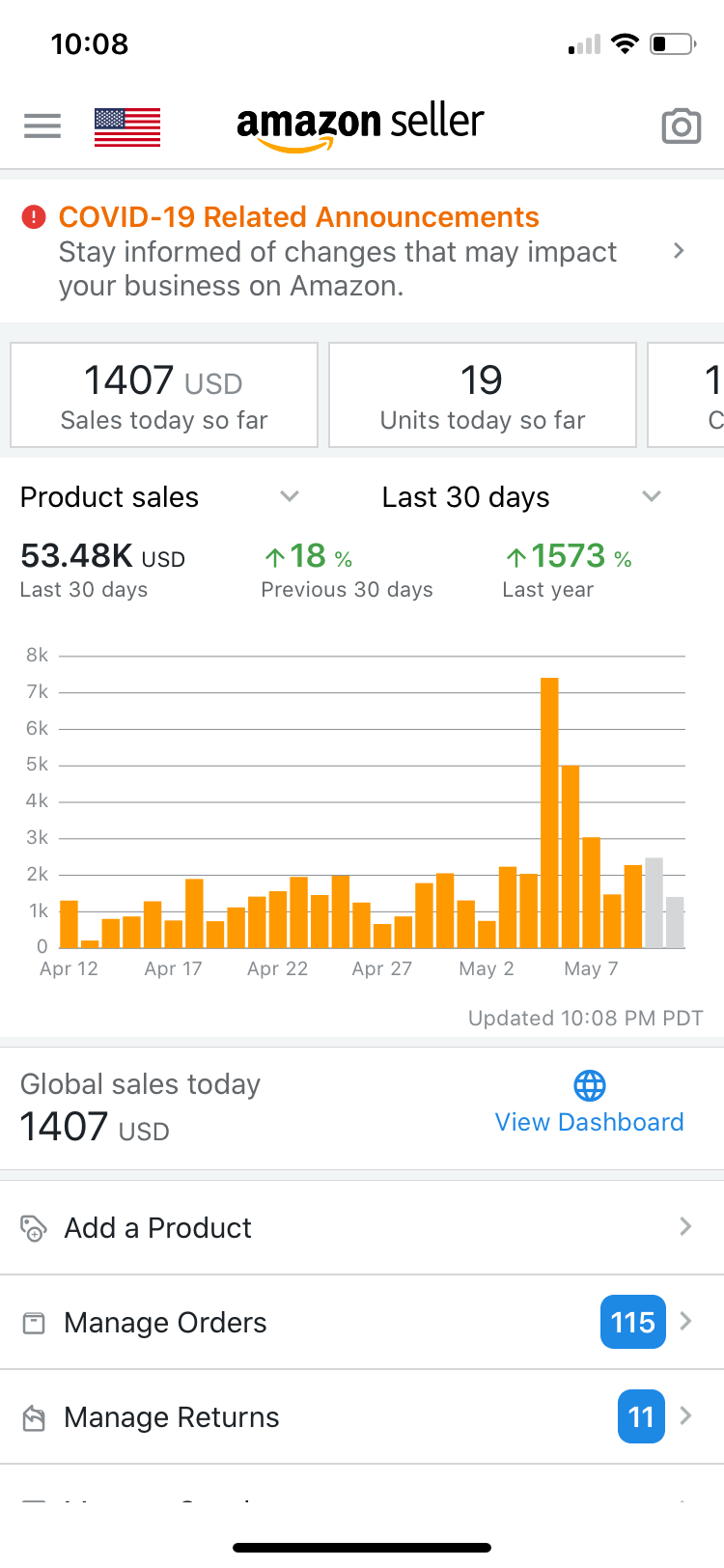Tap the Manage Returns icon
Image resolution: width=724 pixels, height=1568 pixels.
(34, 1417)
